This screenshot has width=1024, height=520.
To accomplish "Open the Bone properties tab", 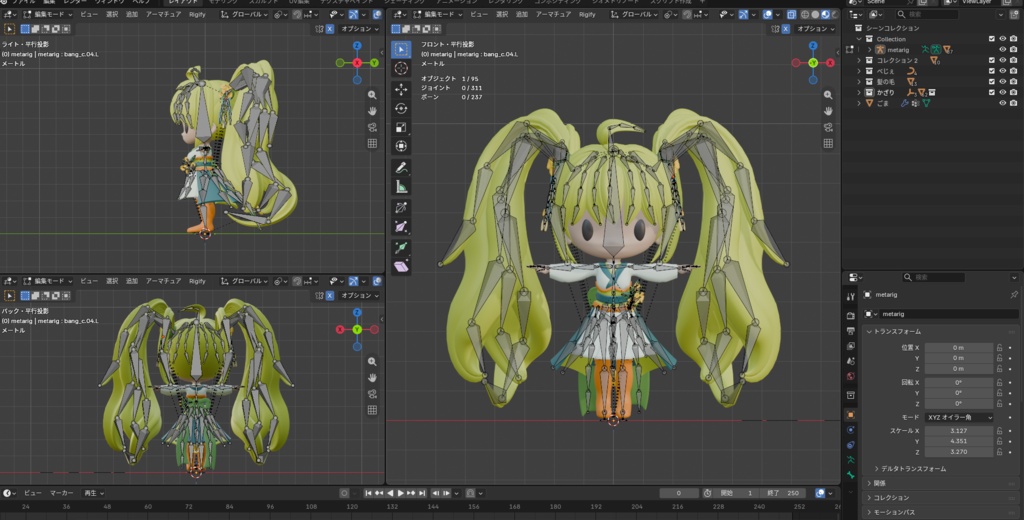I will point(850,475).
